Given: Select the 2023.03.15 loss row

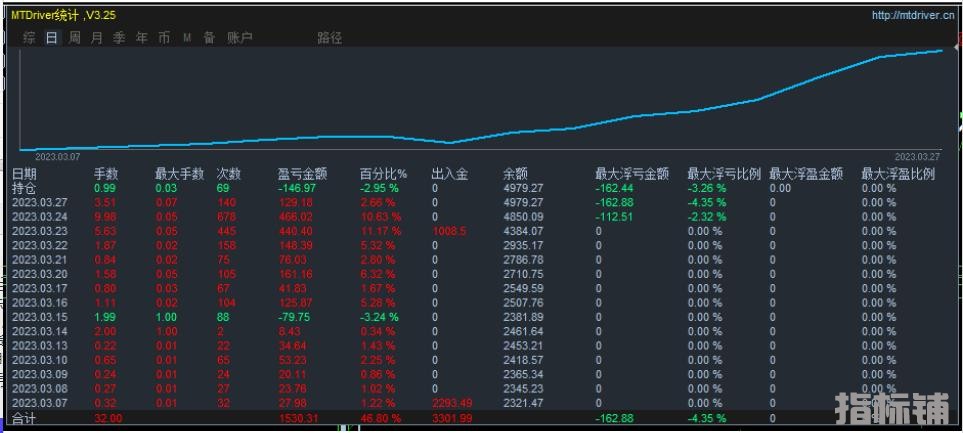Looking at the screenshot, I should [40, 317].
